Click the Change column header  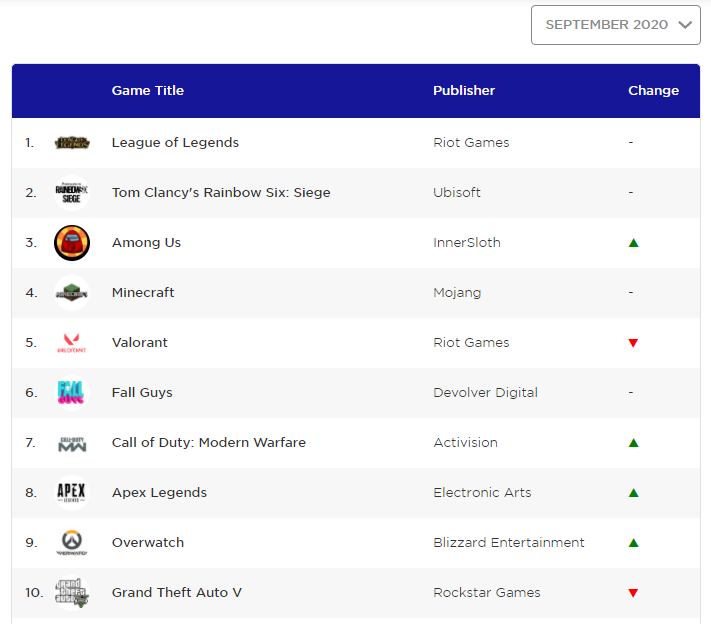click(653, 91)
